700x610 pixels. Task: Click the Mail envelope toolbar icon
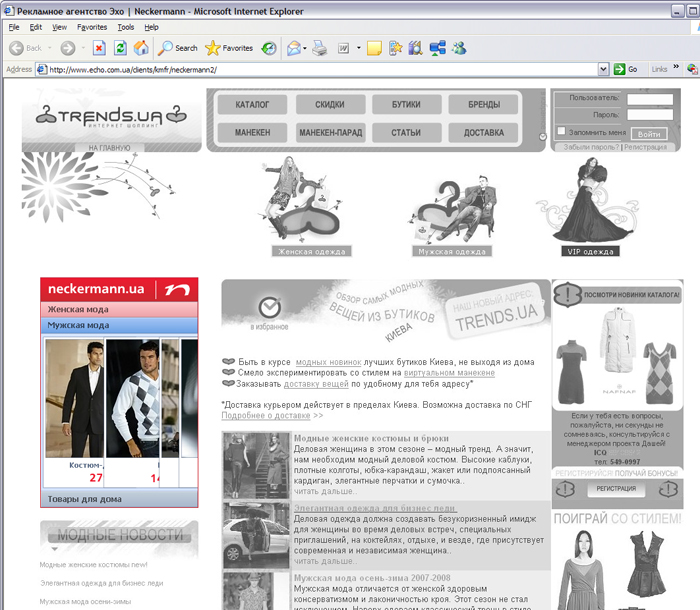click(294, 48)
